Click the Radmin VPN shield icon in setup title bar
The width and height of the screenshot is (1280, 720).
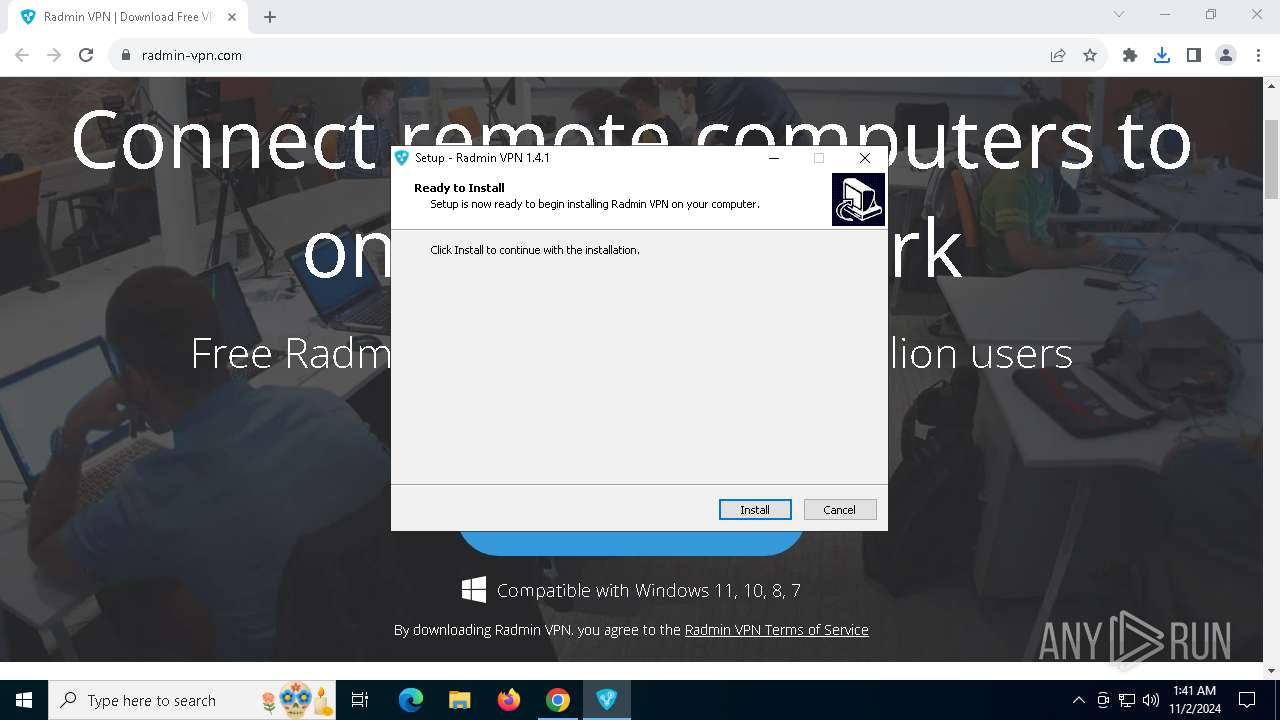[x=402, y=158]
